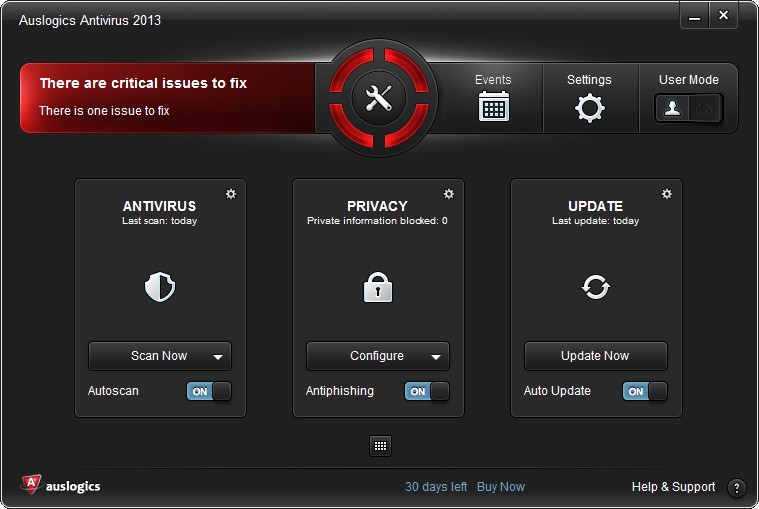Screen dimensions: 759x509
Task: Start a scan with Scan Now
Action: pyautogui.click(x=159, y=356)
